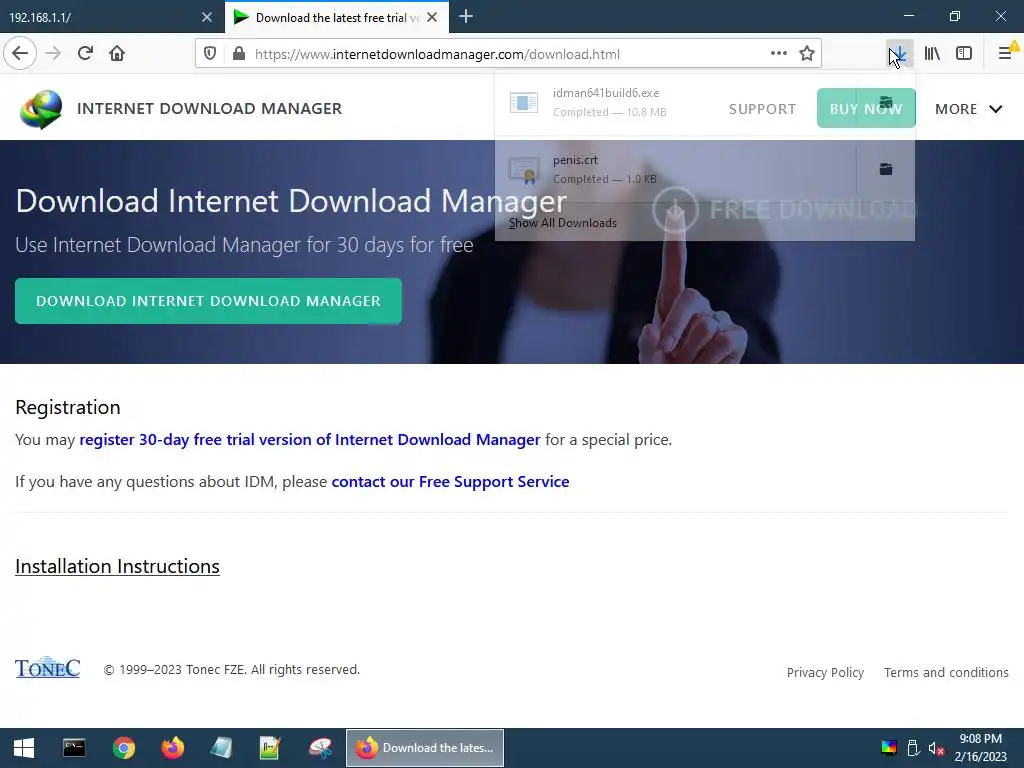Click the Internet Download Manager globe logo
Viewport: 1024px width, 768px height.
pos(41,108)
